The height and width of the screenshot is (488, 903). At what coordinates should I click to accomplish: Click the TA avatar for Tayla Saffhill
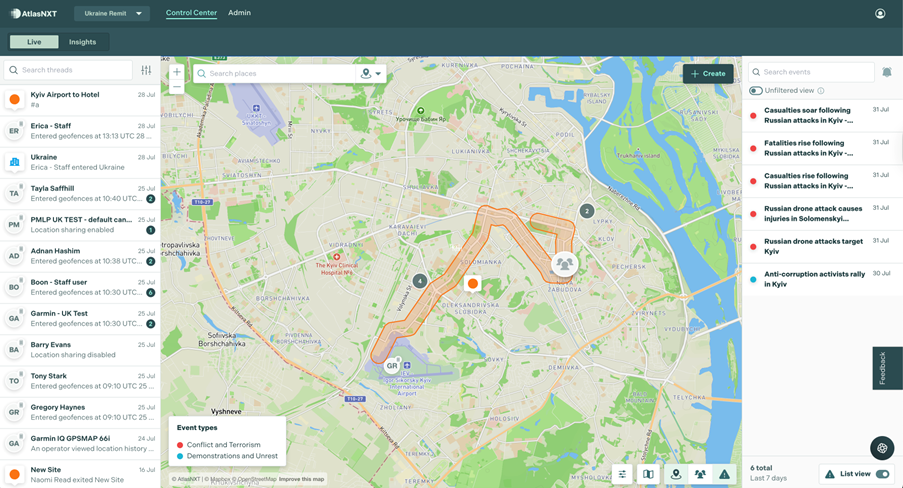14,193
